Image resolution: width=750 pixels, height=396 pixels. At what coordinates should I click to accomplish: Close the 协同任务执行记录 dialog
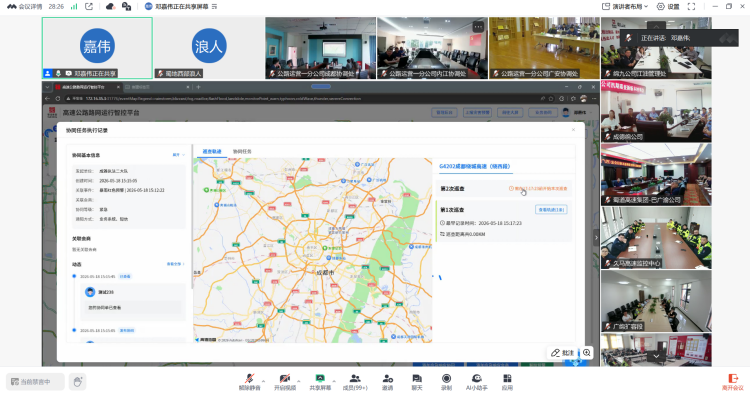pyautogui.click(x=573, y=130)
